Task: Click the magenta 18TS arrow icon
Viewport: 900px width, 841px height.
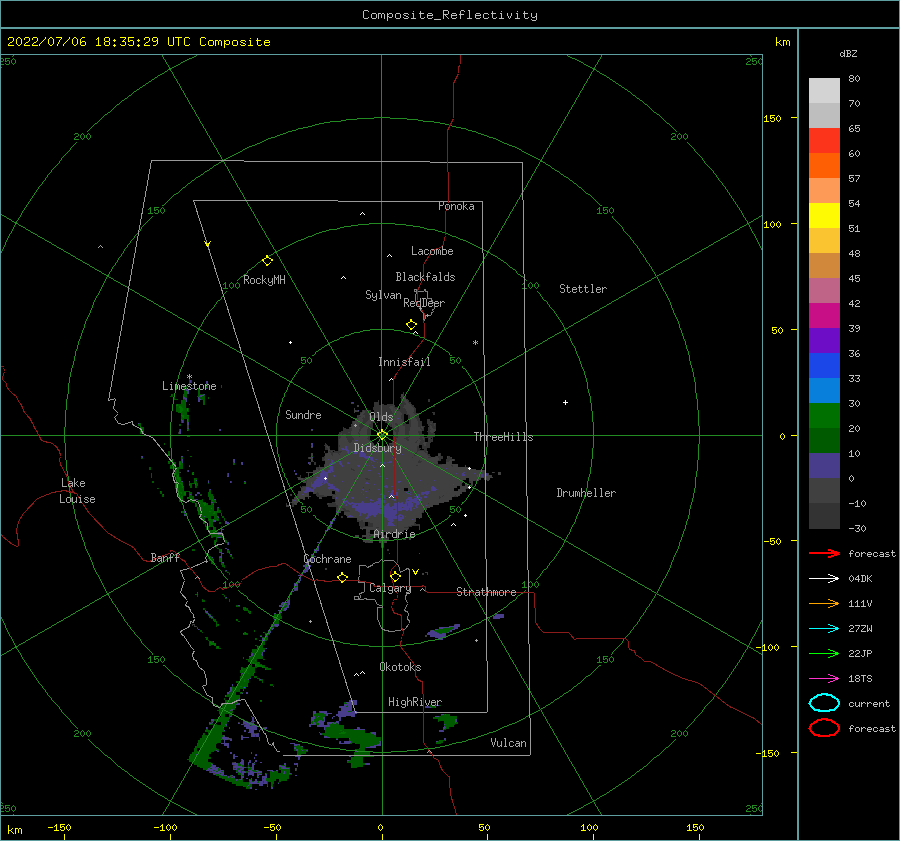Action: (824, 679)
